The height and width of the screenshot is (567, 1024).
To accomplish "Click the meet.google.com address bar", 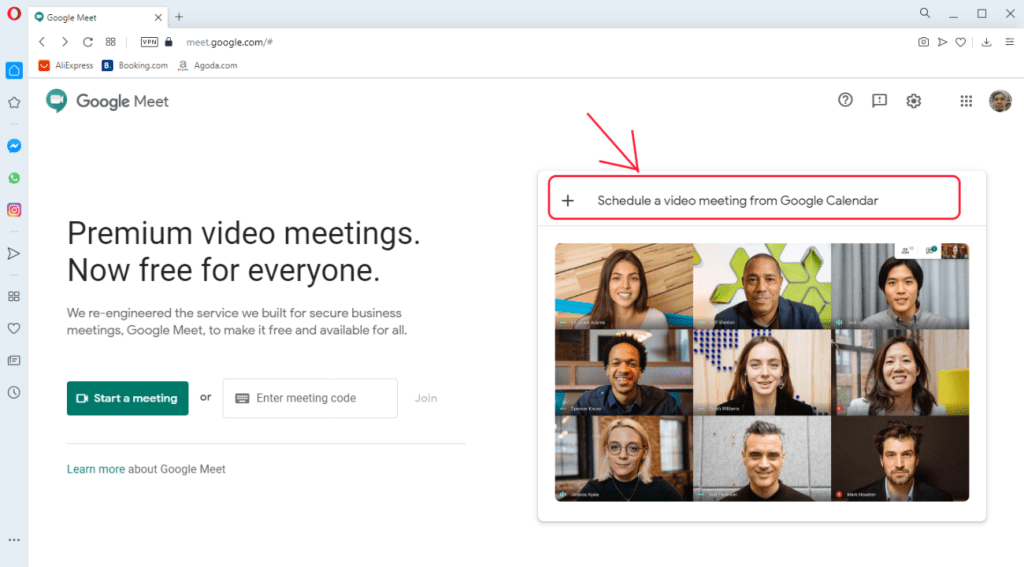I will (229, 42).
